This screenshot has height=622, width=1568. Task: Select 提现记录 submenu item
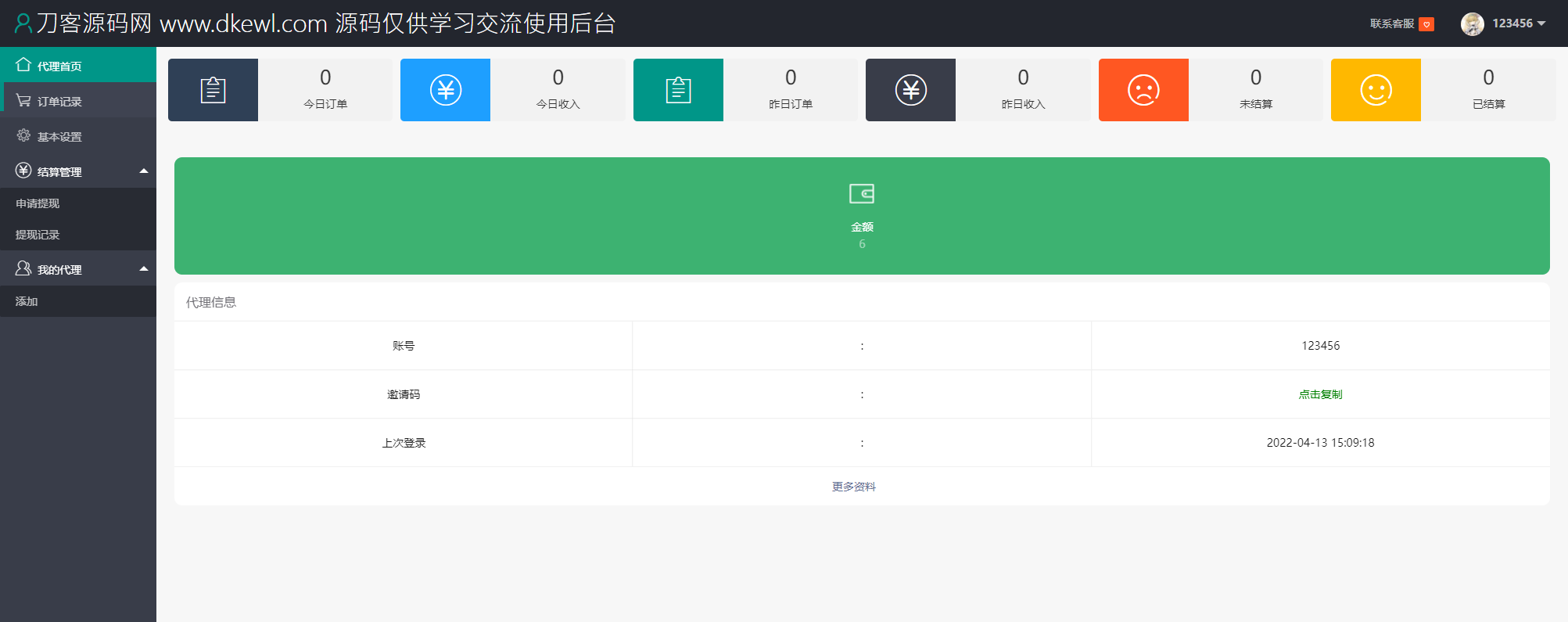(78, 235)
